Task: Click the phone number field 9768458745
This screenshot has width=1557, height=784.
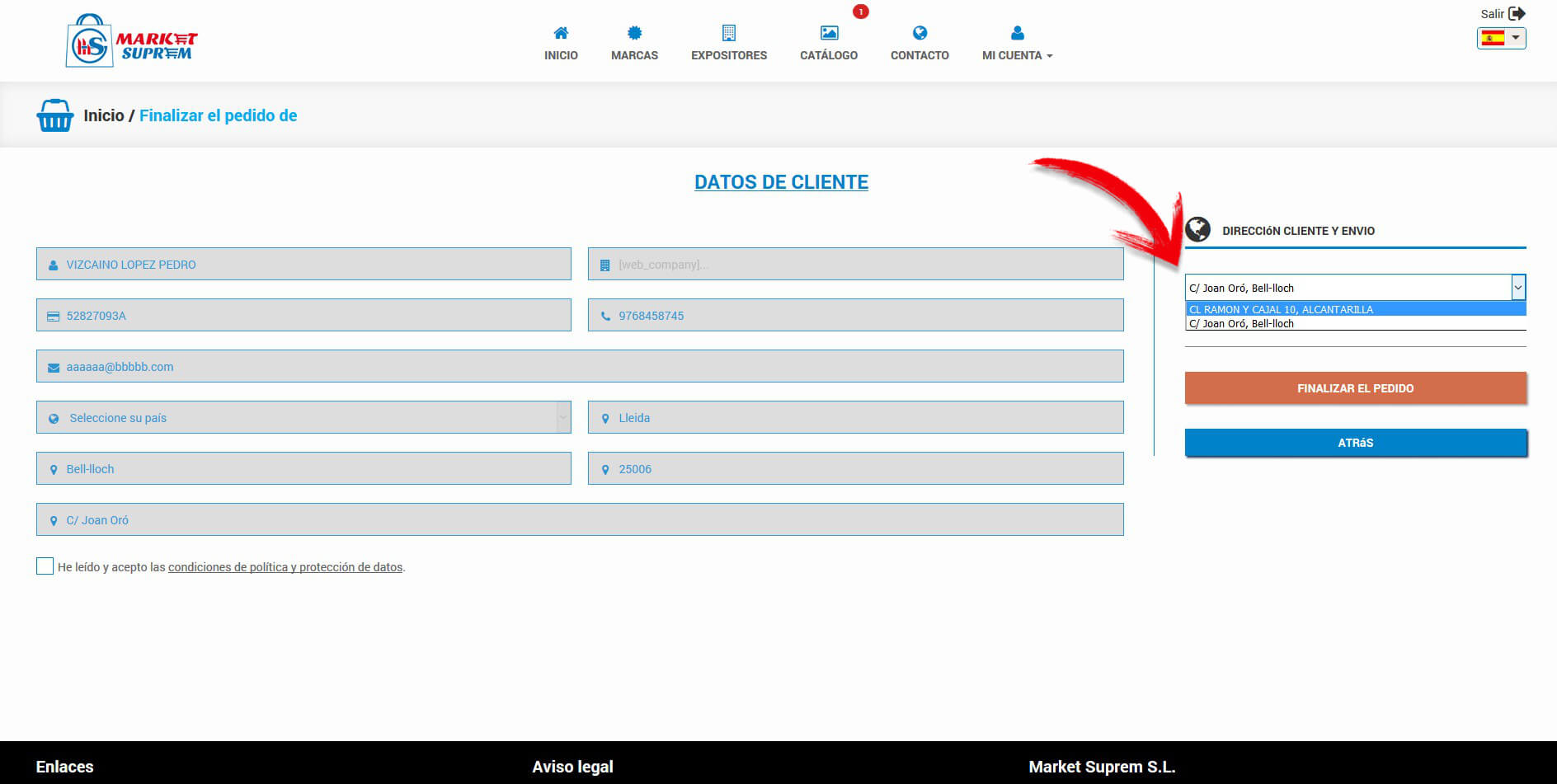Action: (x=855, y=316)
